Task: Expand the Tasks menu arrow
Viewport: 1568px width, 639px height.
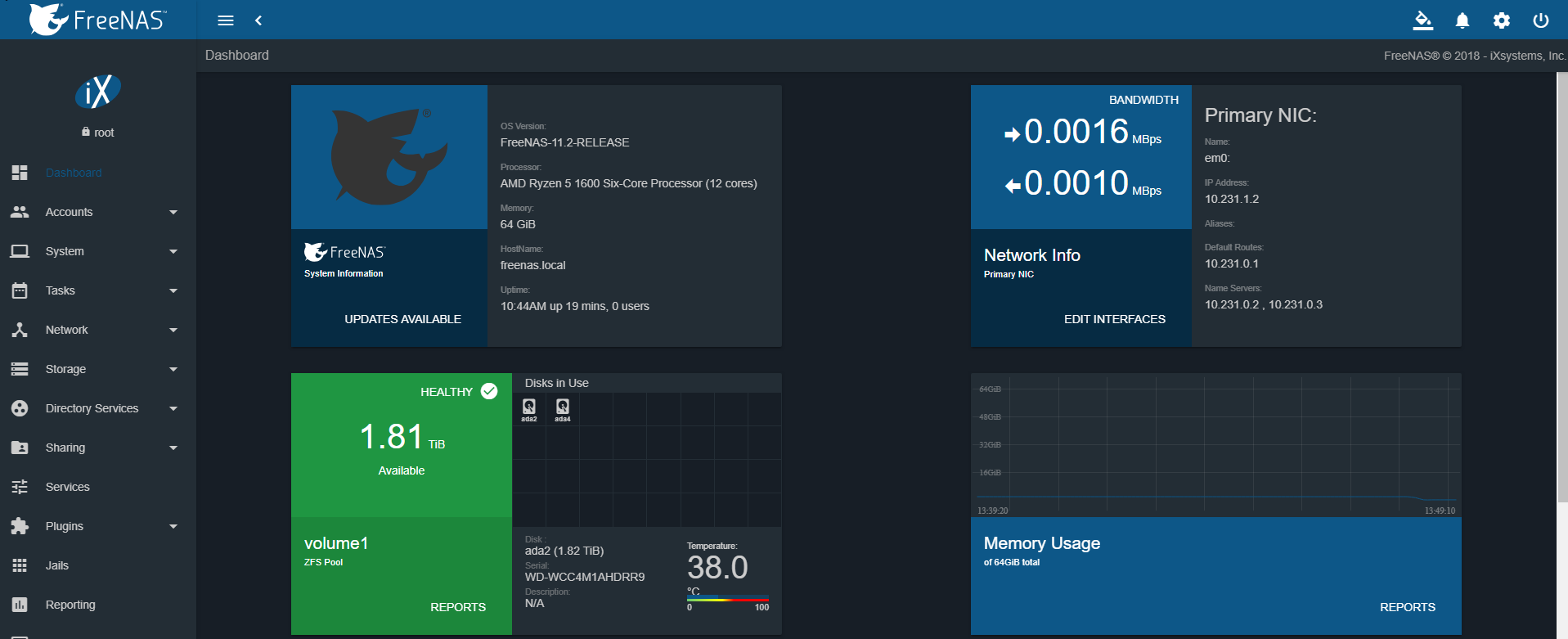Action: [x=173, y=290]
